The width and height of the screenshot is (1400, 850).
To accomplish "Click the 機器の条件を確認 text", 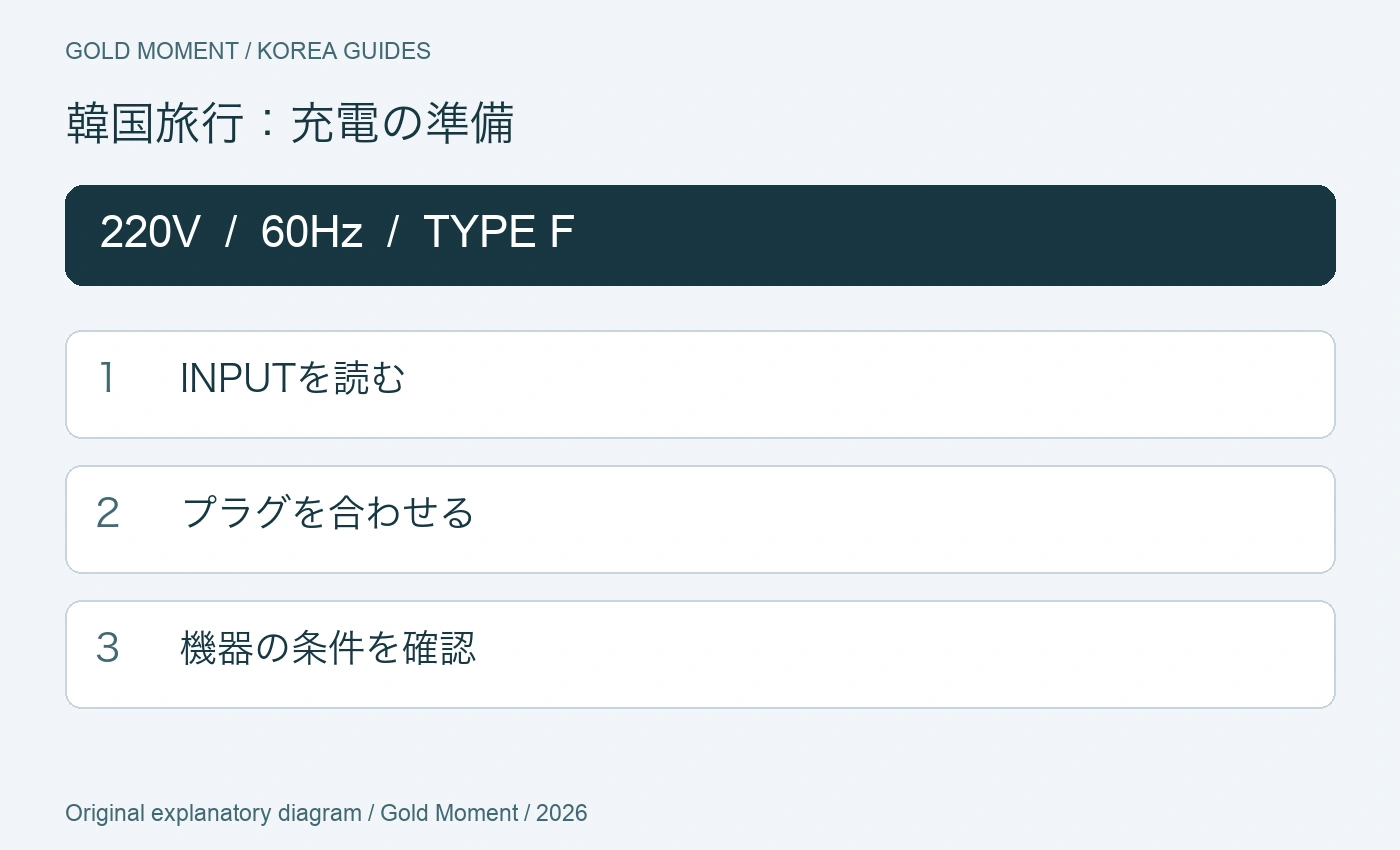I will click(328, 648).
